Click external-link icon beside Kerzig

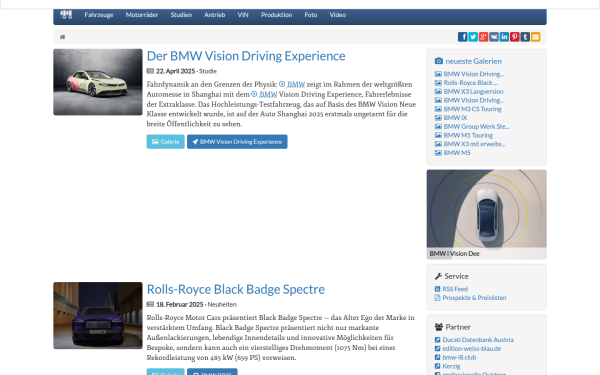click(x=437, y=366)
